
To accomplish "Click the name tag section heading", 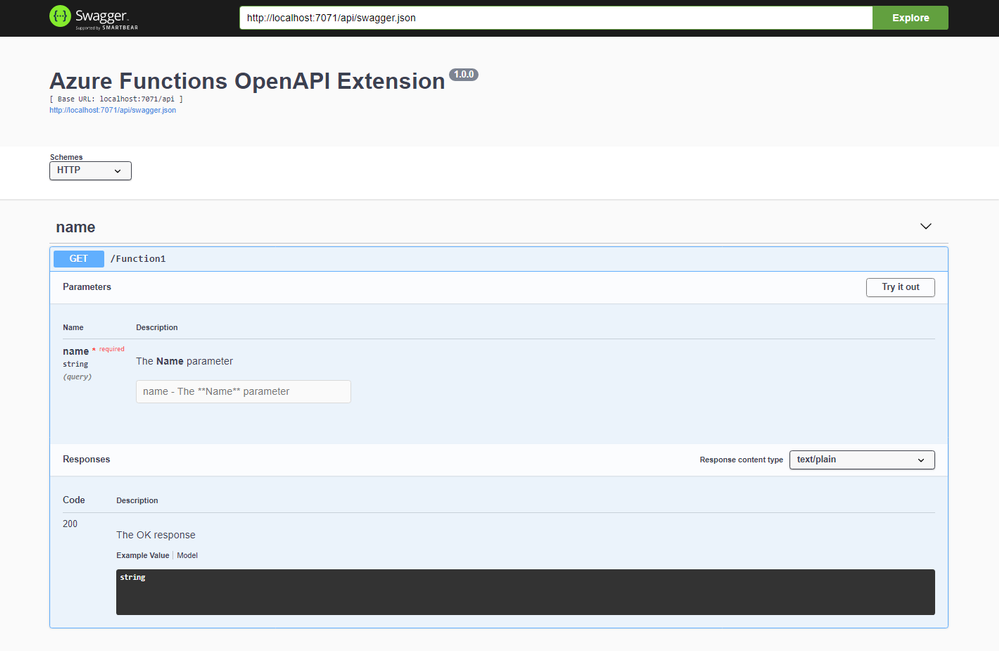I will point(76,227).
